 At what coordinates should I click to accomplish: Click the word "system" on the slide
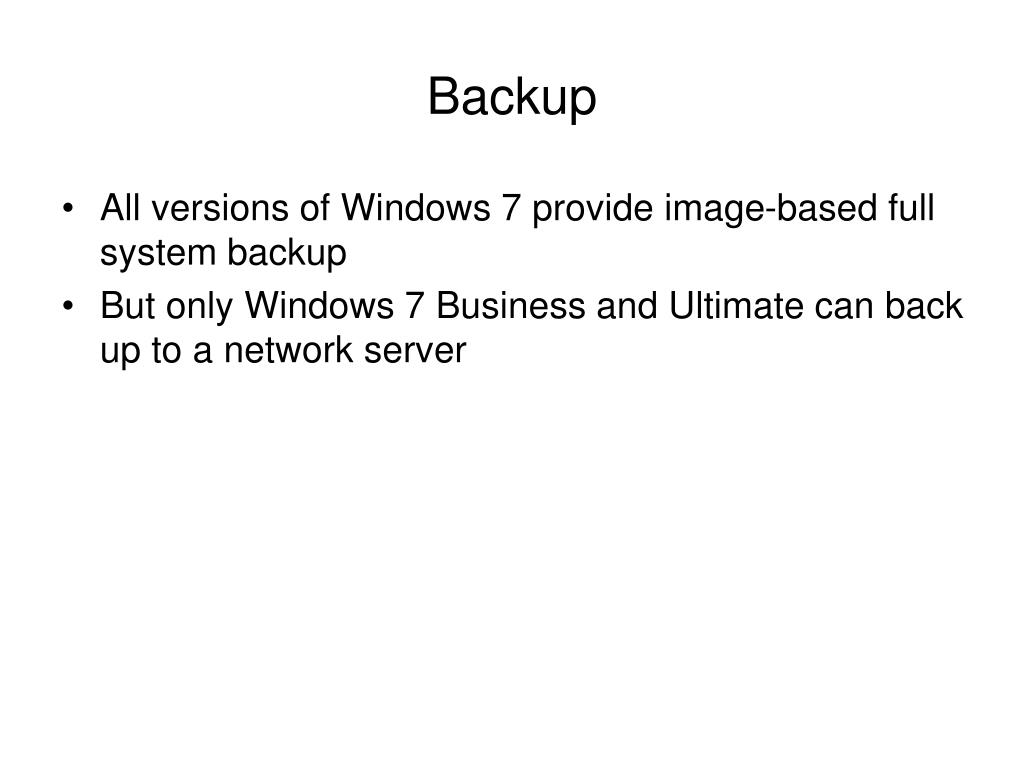157,255
